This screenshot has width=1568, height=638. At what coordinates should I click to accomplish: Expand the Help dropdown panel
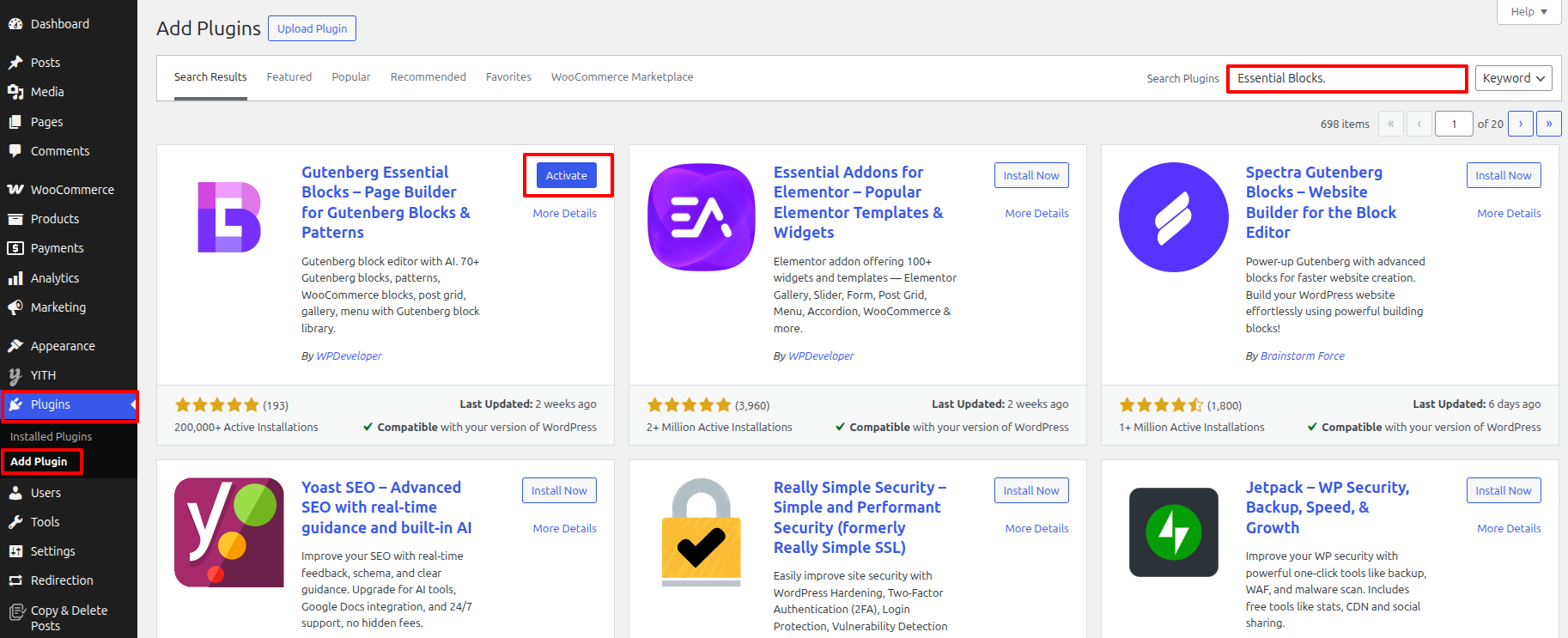[1529, 12]
